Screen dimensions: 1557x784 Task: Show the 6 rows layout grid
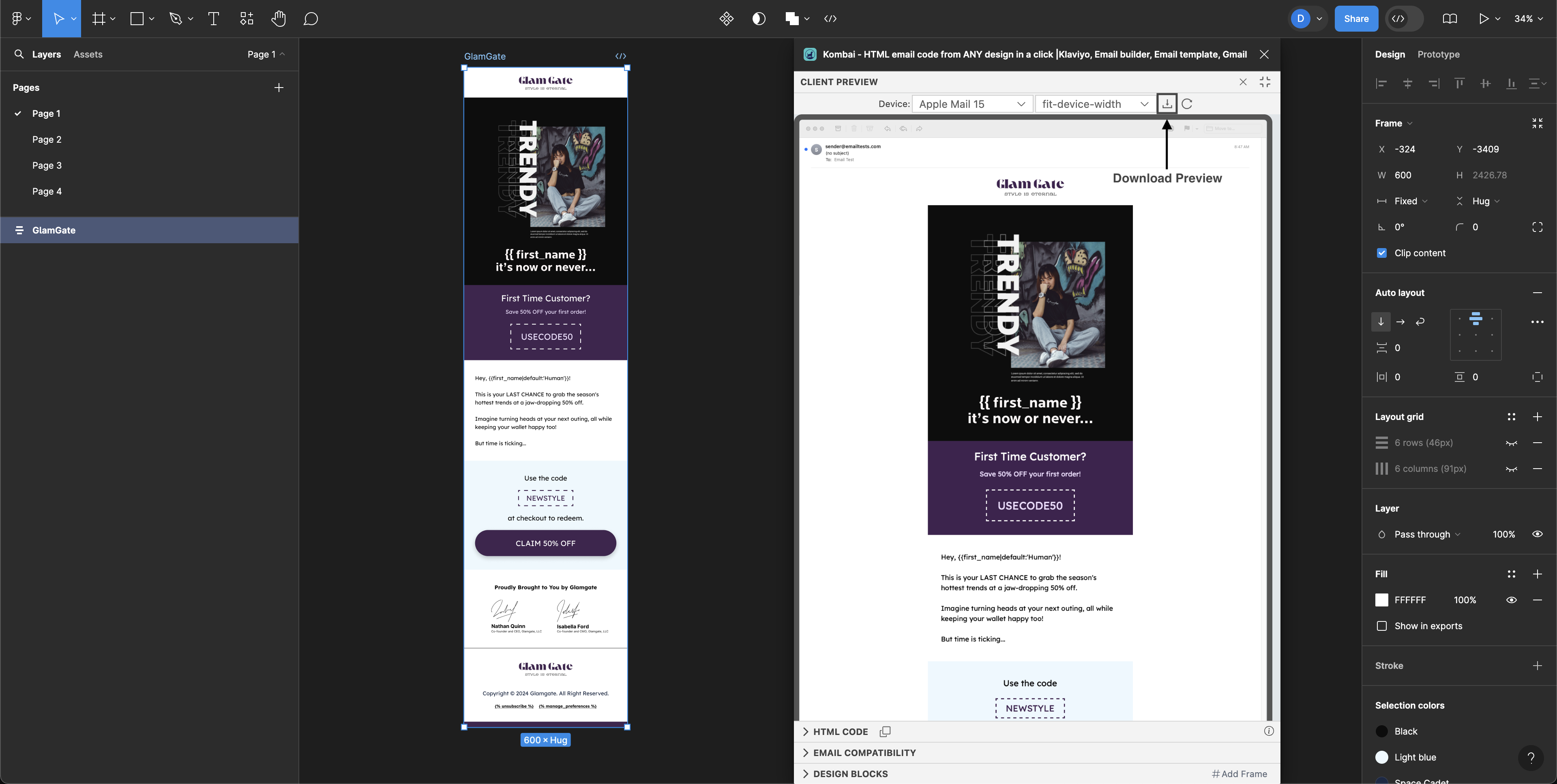pyautogui.click(x=1511, y=443)
